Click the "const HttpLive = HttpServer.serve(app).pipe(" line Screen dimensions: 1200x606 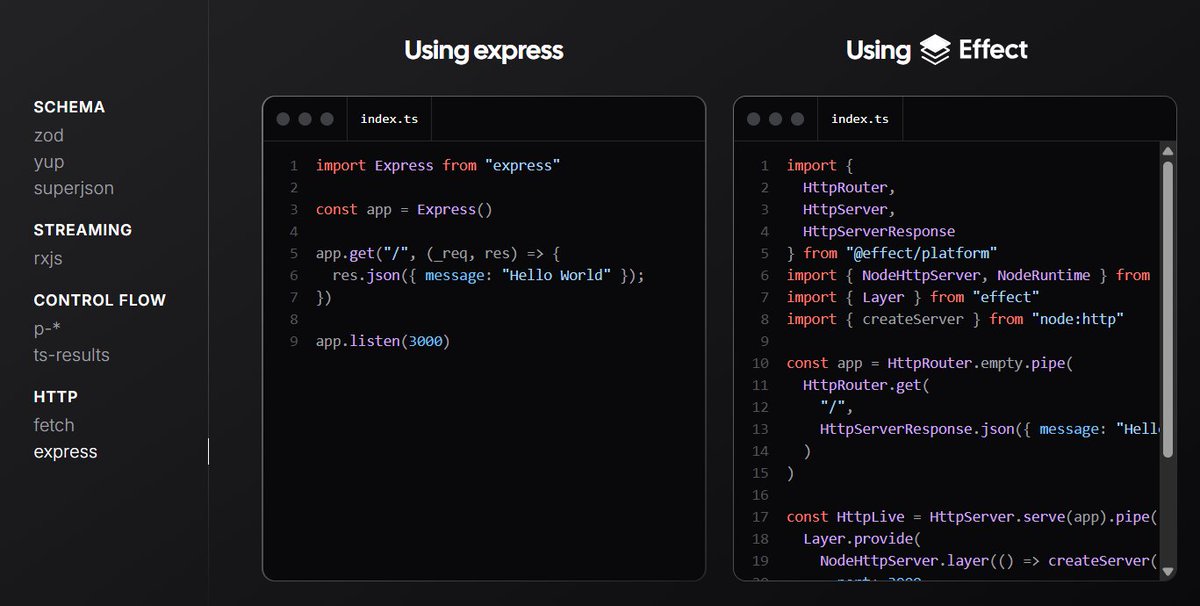point(972,517)
